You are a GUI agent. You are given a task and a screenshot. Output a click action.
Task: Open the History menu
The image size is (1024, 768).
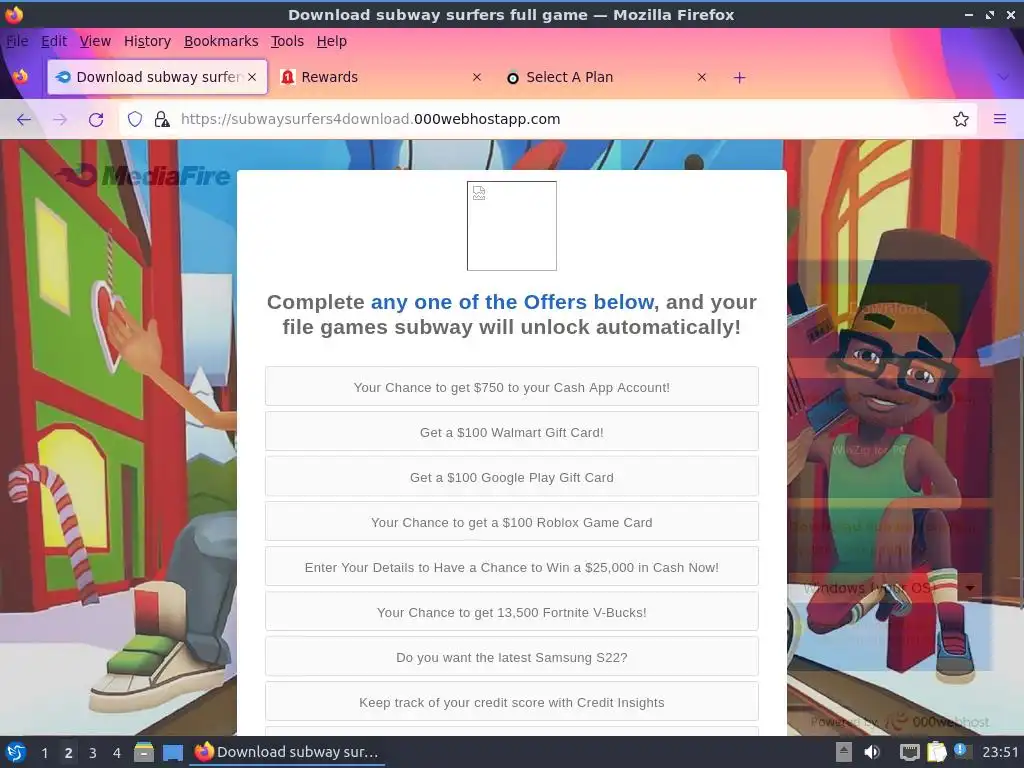(147, 41)
